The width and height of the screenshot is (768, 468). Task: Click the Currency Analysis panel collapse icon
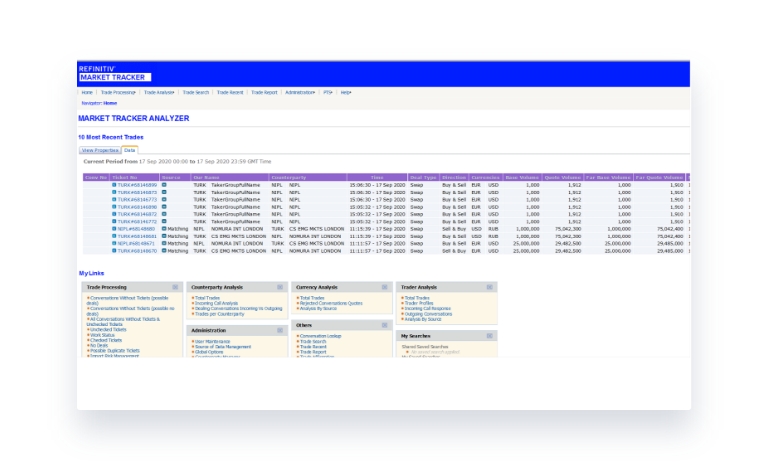tap(385, 287)
